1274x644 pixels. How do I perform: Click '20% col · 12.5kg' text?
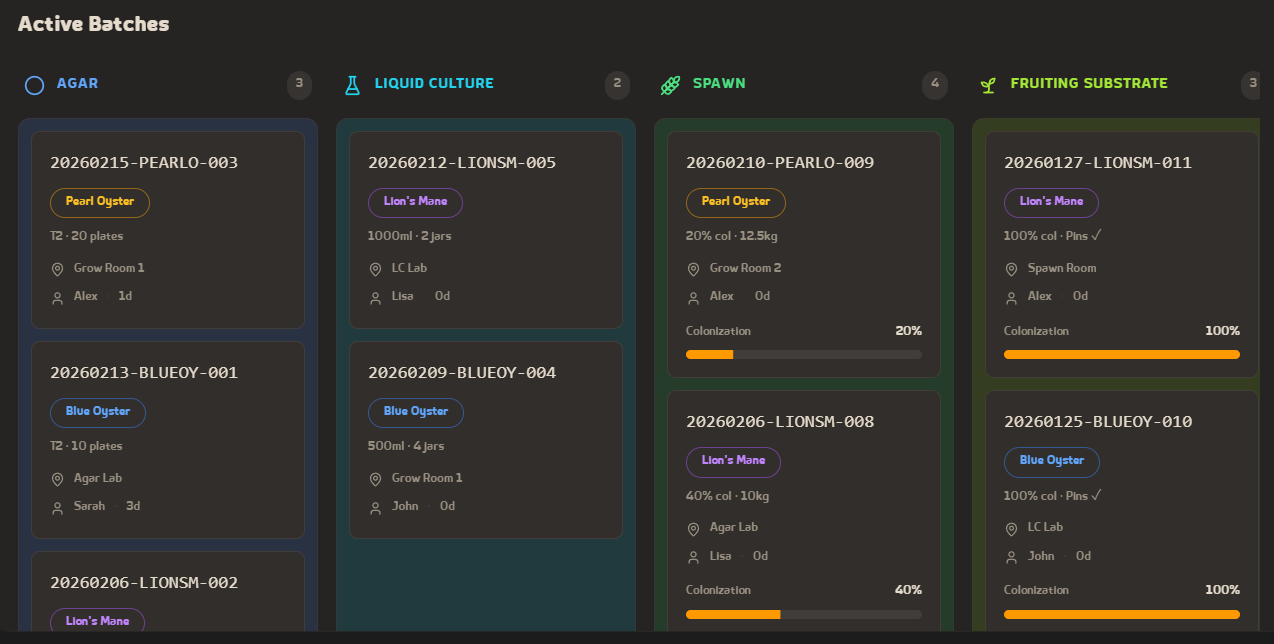(732, 237)
